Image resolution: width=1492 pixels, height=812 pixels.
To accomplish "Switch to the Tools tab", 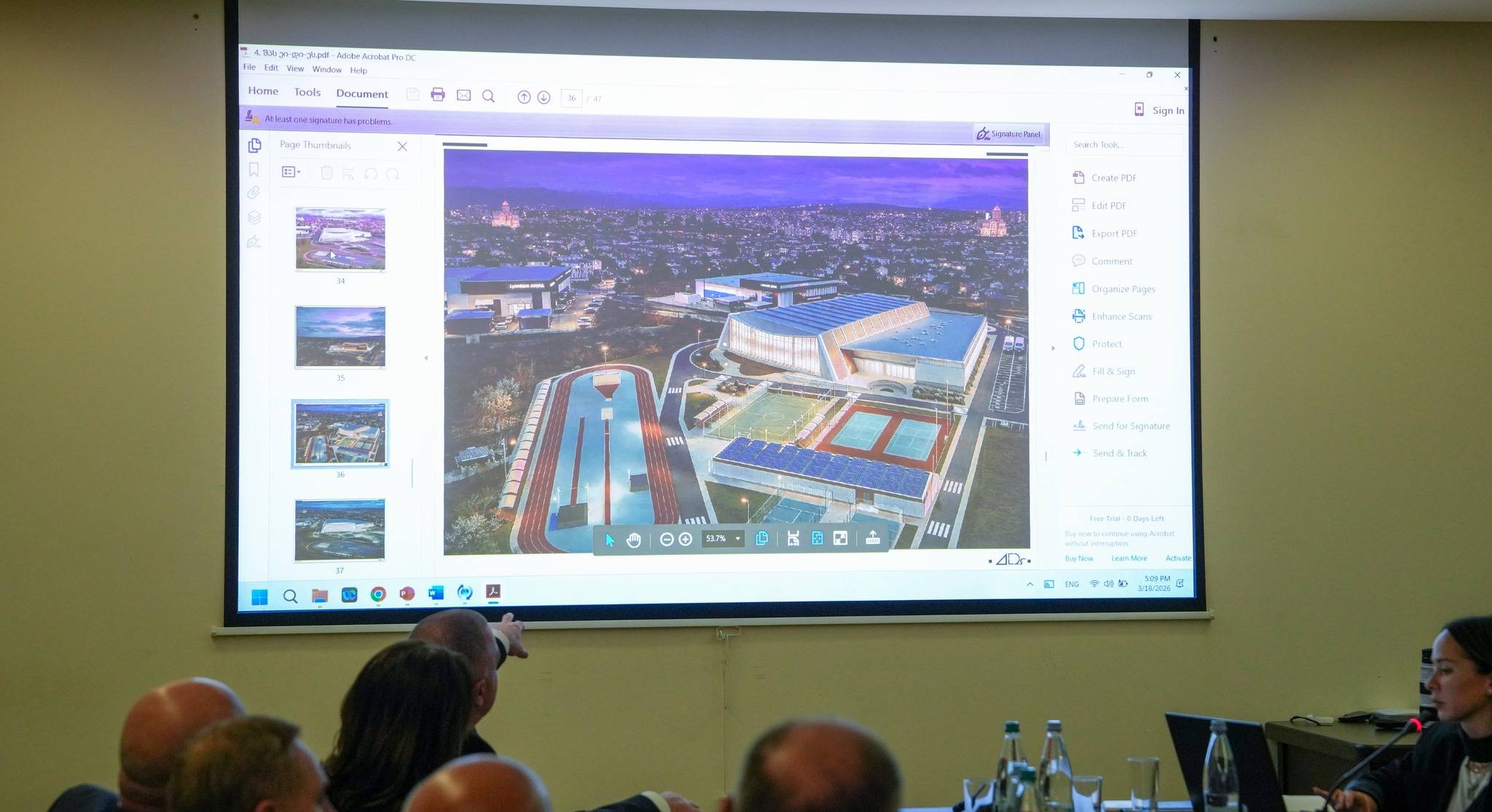I will tap(307, 92).
